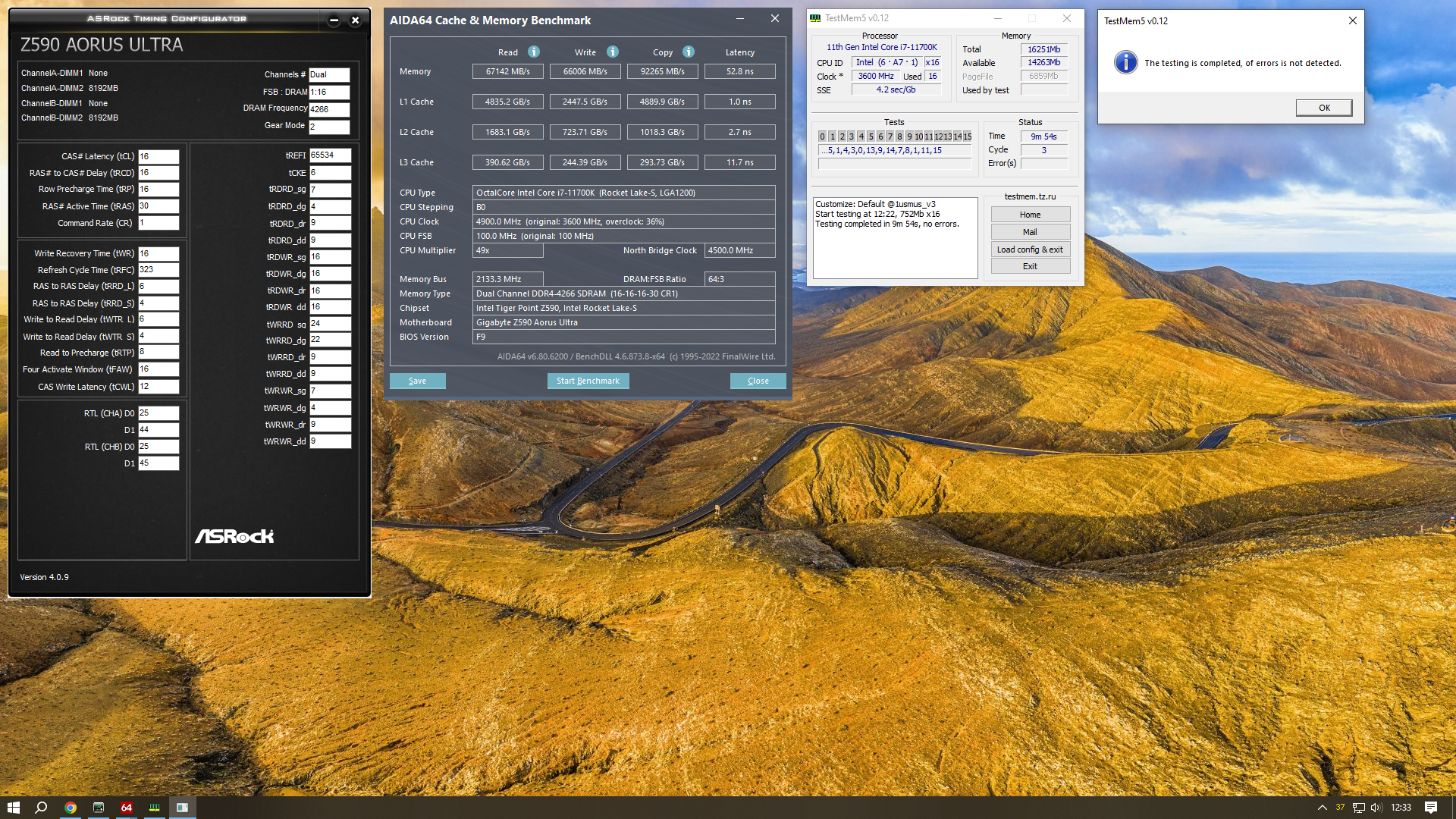Click Exit button in TestMem5
This screenshot has width=1456, height=819.
click(1030, 266)
